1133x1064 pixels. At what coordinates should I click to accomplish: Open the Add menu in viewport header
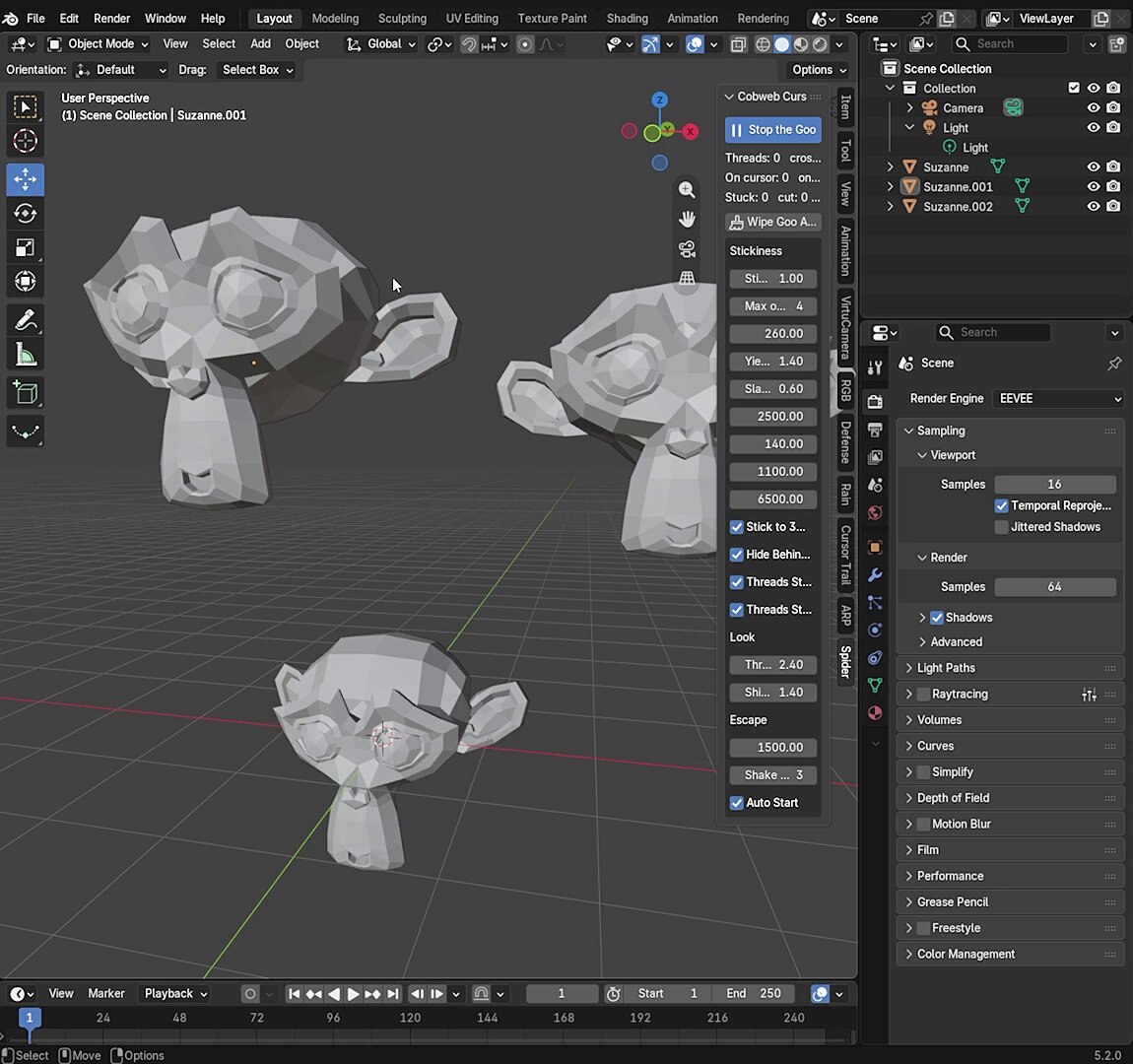(260, 44)
